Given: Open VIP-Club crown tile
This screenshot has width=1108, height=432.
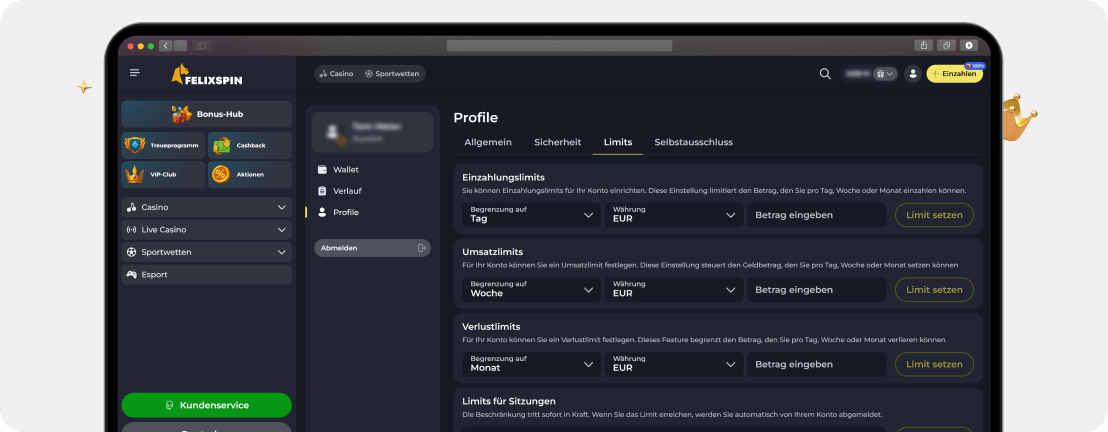Looking at the screenshot, I should [135, 174].
